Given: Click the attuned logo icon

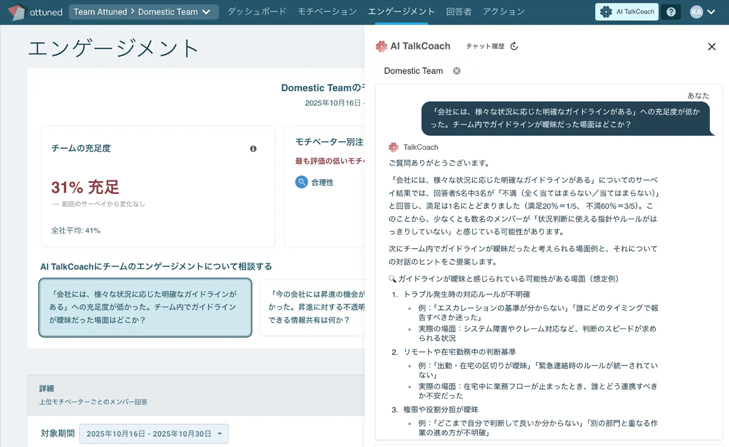Looking at the screenshot, I should pos(16,12).
